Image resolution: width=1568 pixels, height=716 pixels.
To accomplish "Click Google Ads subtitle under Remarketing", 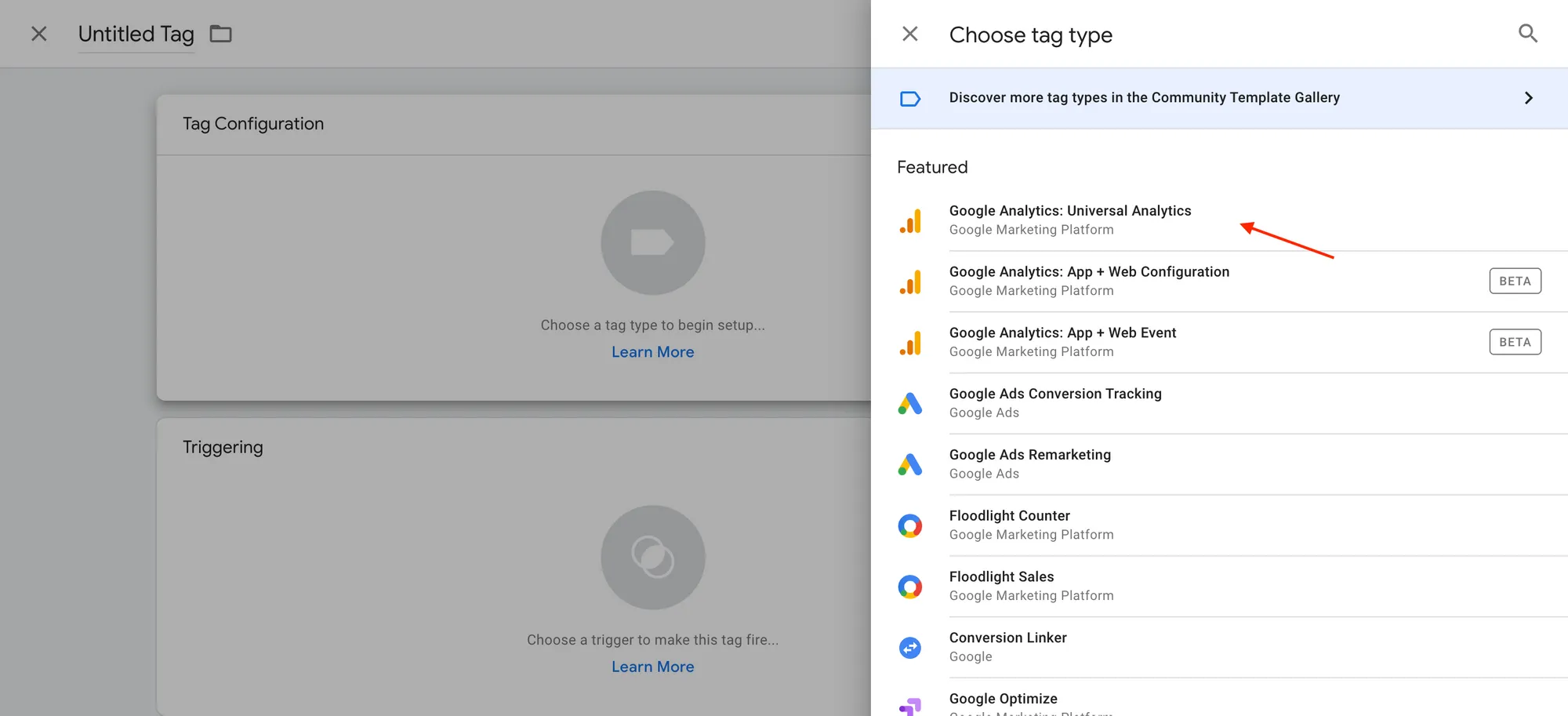I will tap(984, 474).
